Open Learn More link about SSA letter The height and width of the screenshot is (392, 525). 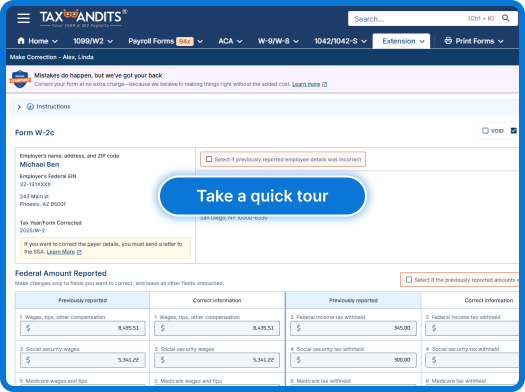[x=61, y=252]
